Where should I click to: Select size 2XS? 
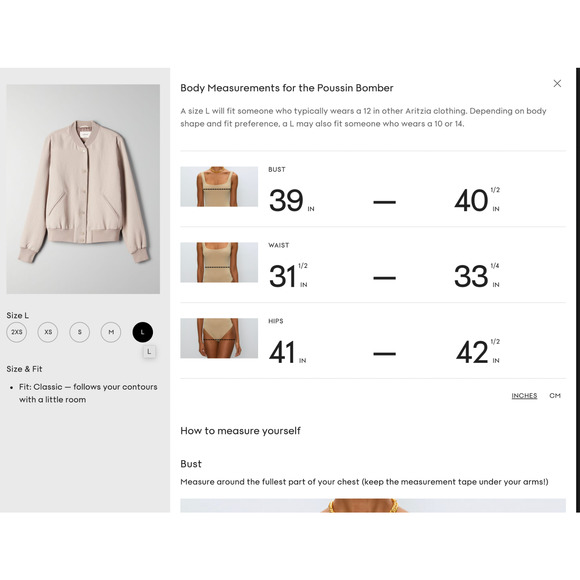(x=17, y=332)
